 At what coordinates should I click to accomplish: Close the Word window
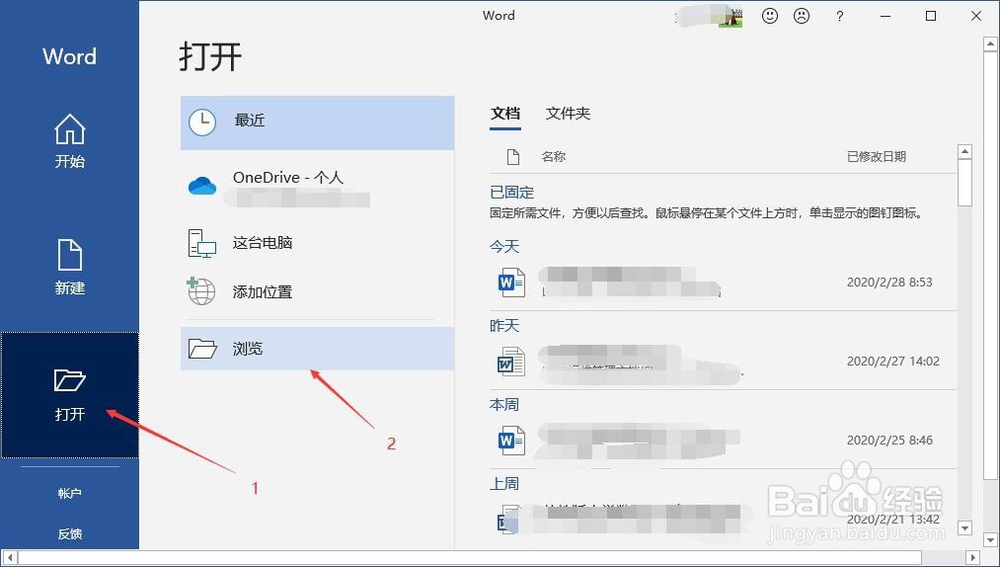pos(976,17)
